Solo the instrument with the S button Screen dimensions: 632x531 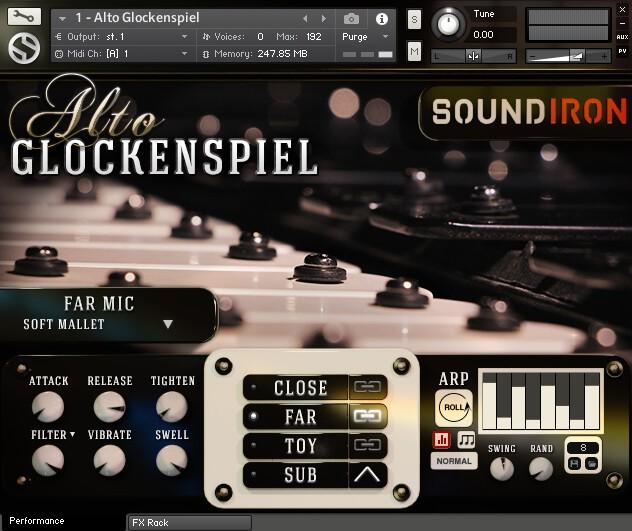tap(414, 19)
